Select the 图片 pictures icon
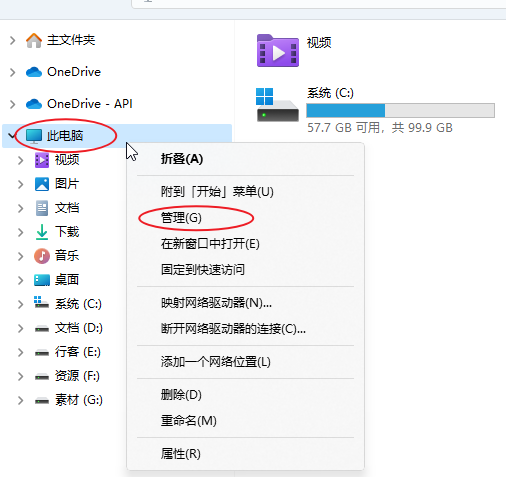The width and height of the screenshot is (506, 477). tap(42, 184)
